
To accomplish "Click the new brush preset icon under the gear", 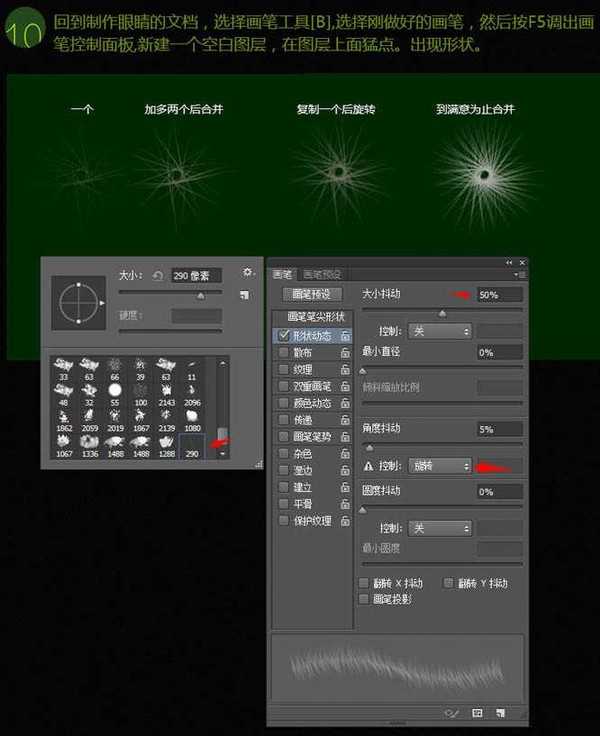I will click(x=244, y=296).
